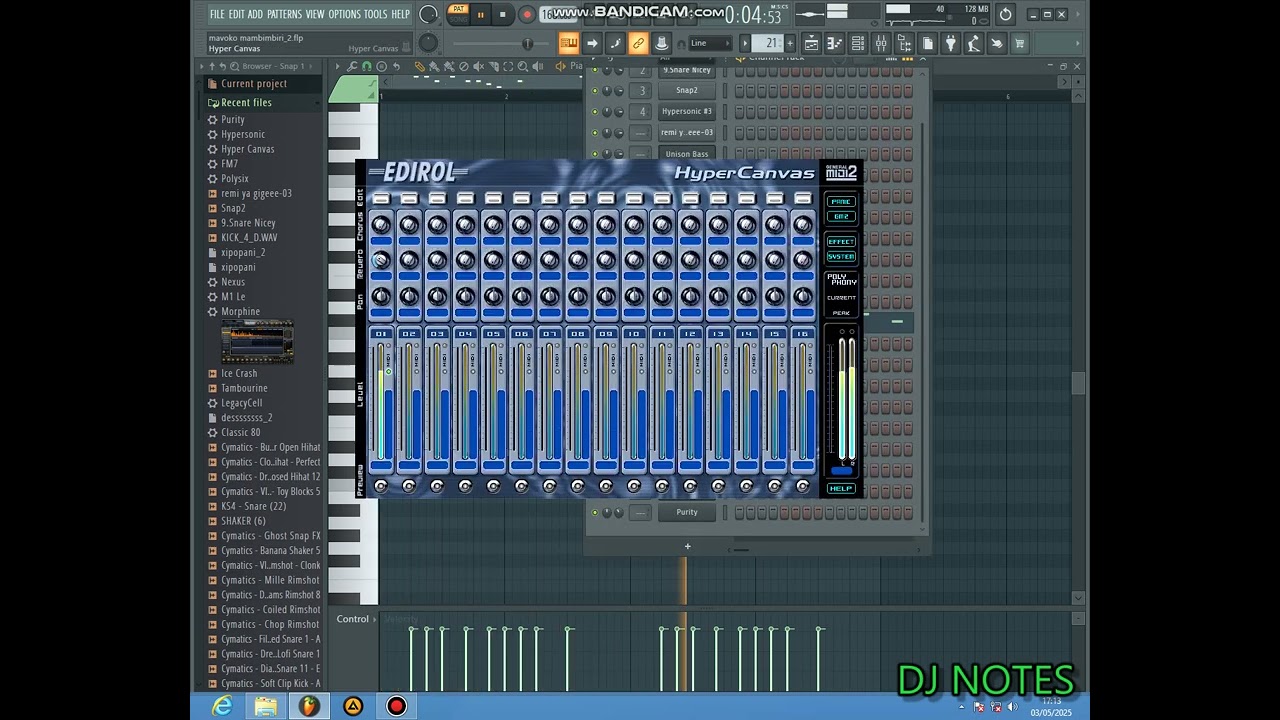Screen dimensions: 1280x720
Task: Click the mute tool in piano roll toolbar
Action: coord(478,66)
